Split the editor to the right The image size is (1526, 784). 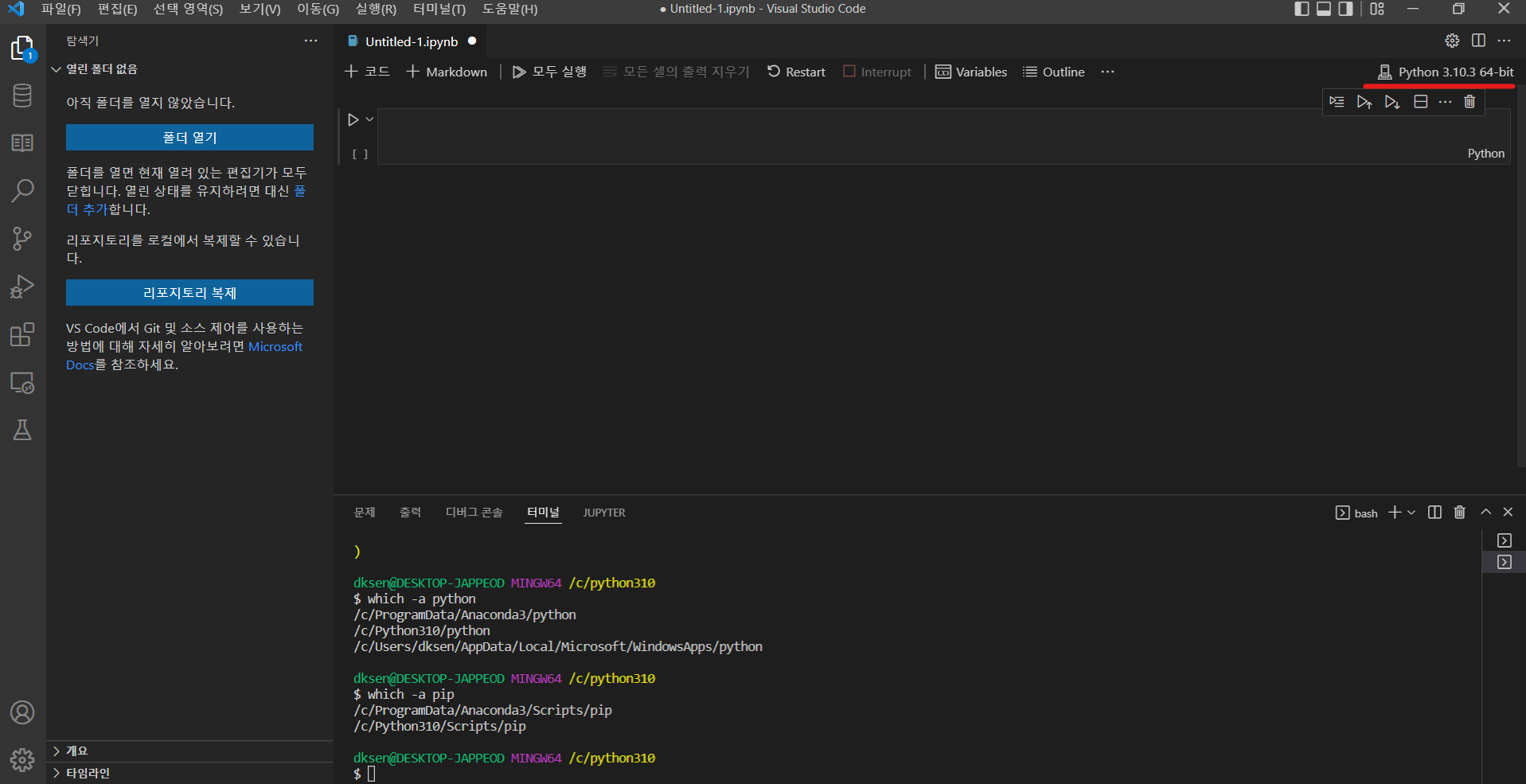pos(1479,41)
